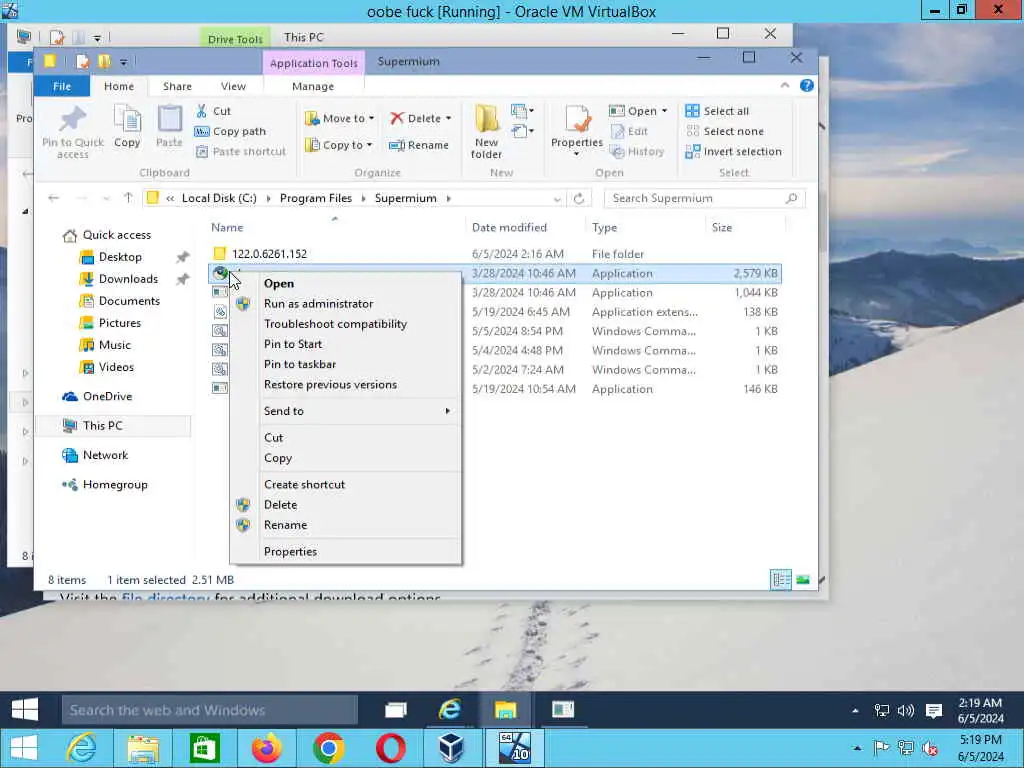1024x768 pixels.
Task: Click the ribbon Properties icon
Action: (x=577, y=120)
